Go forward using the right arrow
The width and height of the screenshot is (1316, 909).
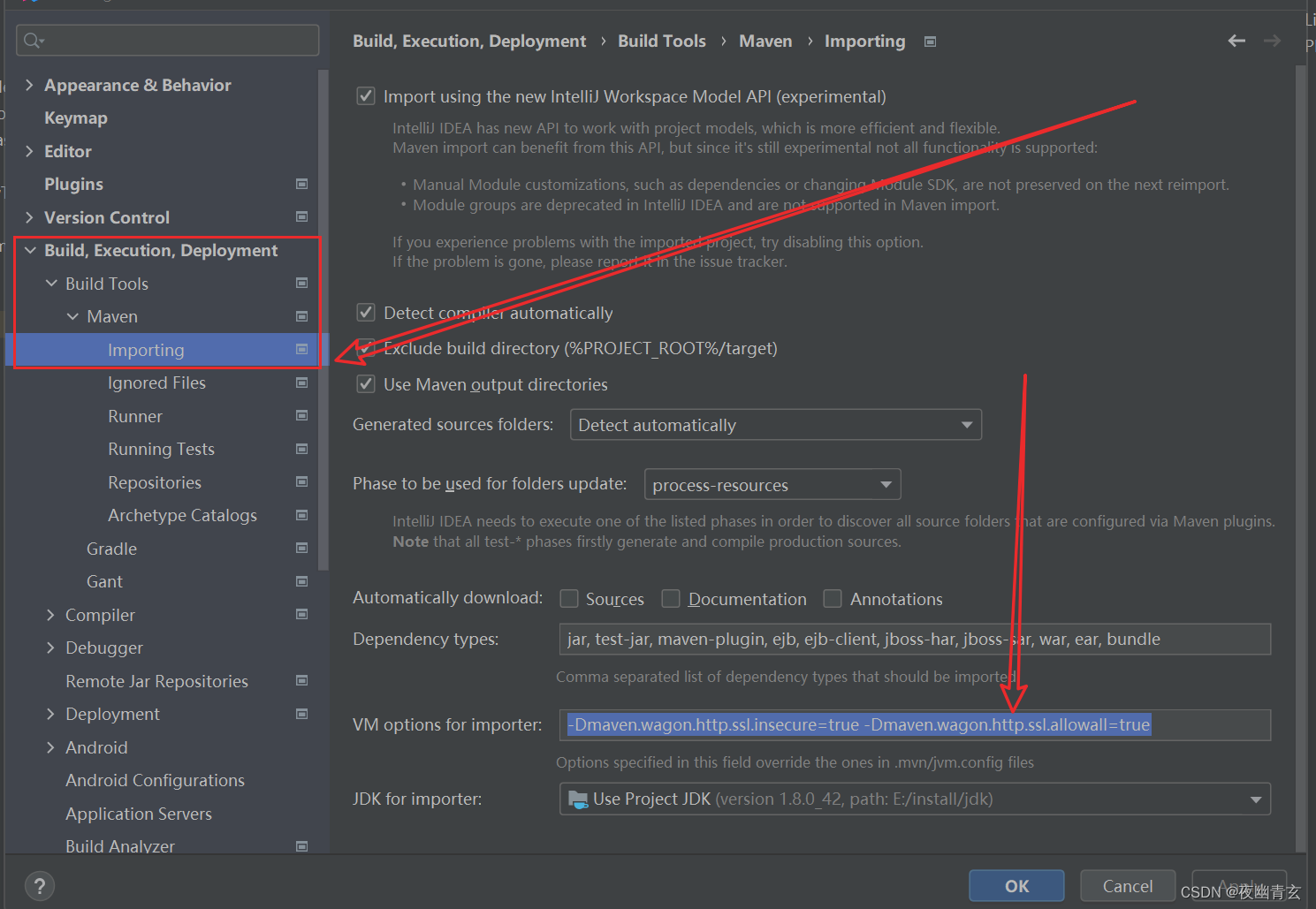point(1272,41)
